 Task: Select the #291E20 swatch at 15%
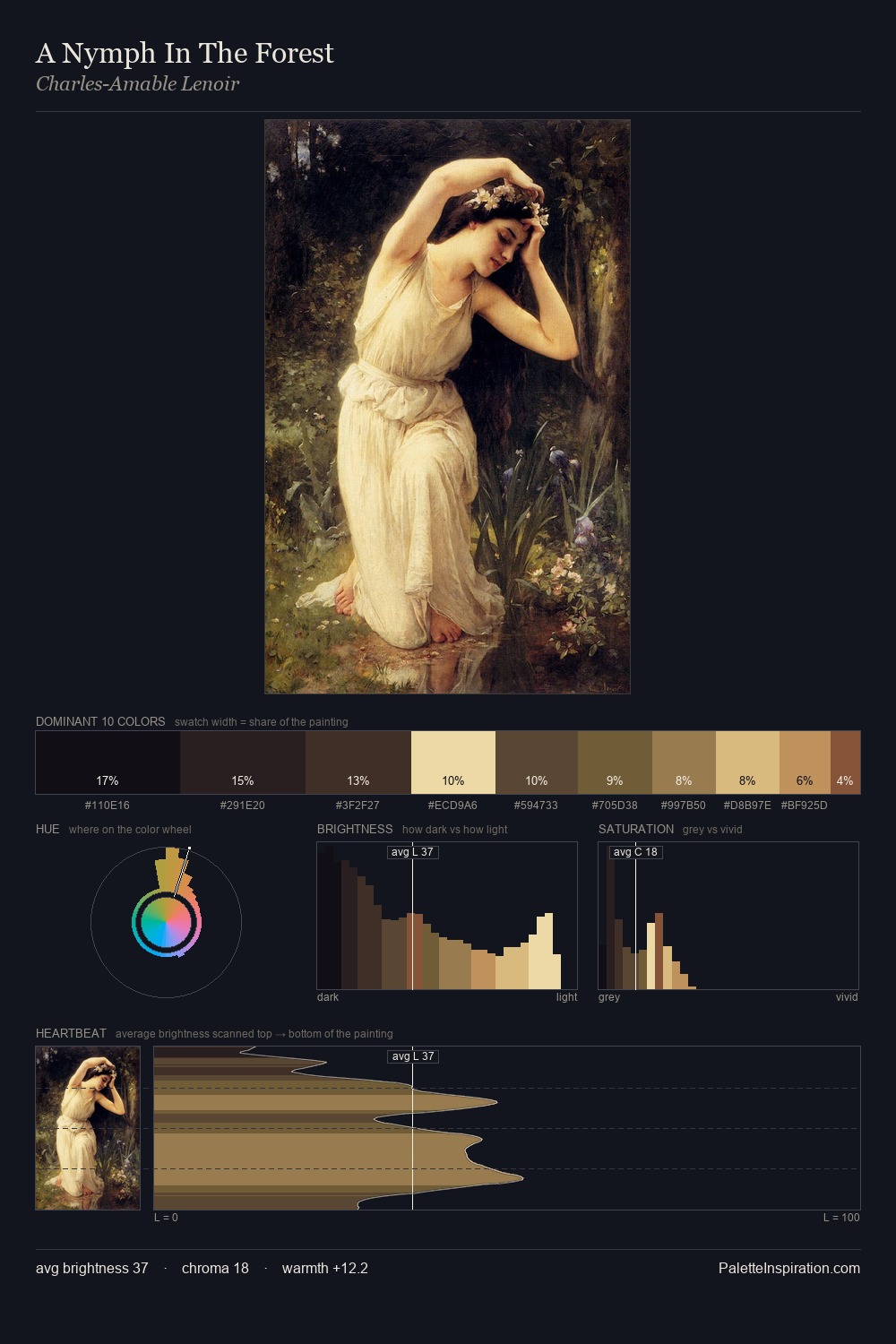[243, 762]
